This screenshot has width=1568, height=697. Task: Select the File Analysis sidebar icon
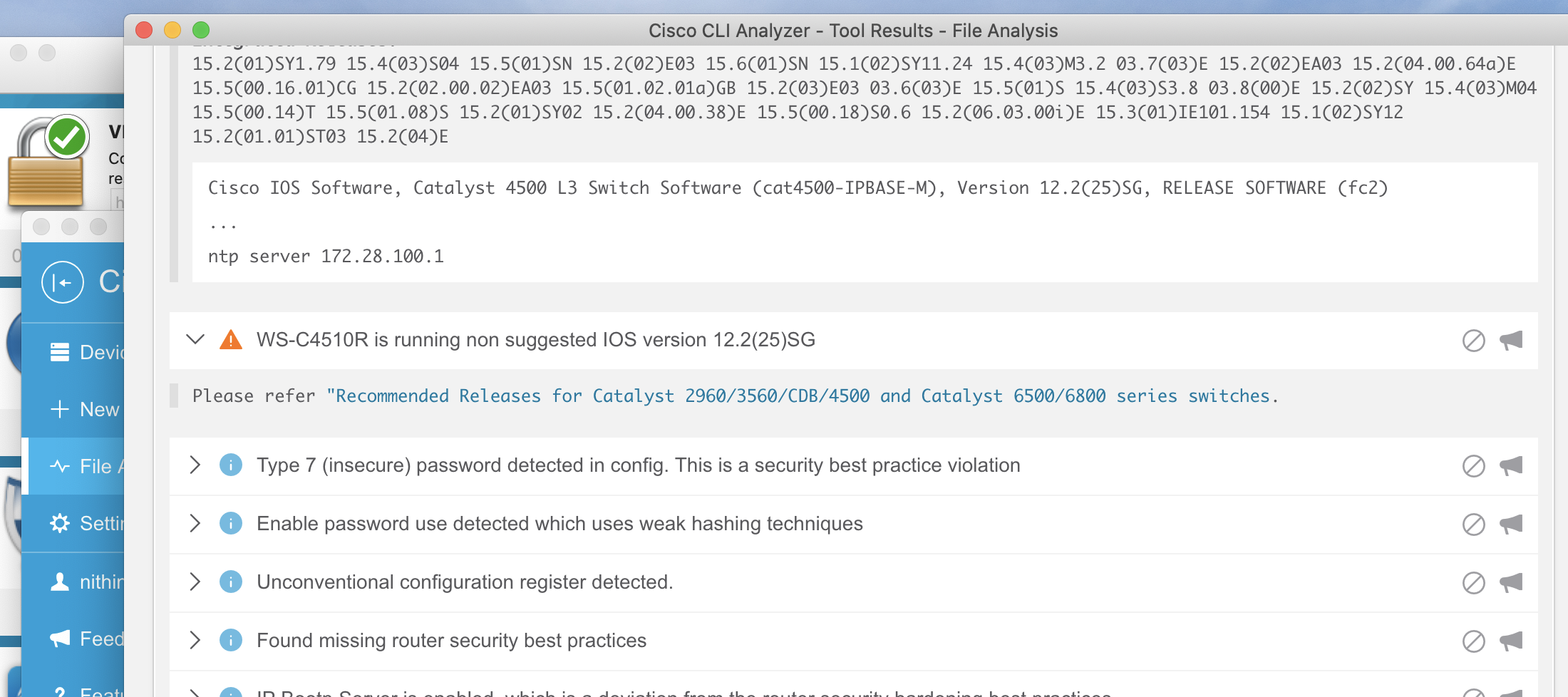coord(60,466)
